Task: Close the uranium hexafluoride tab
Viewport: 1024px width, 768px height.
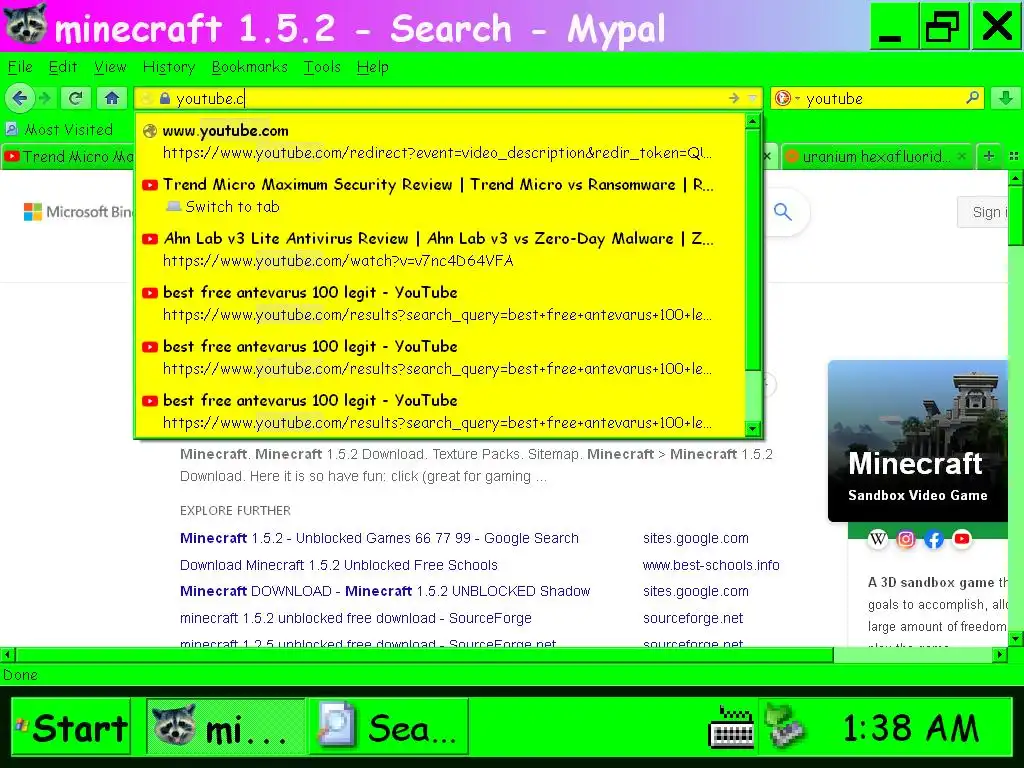Action: [x=961, y=156]
